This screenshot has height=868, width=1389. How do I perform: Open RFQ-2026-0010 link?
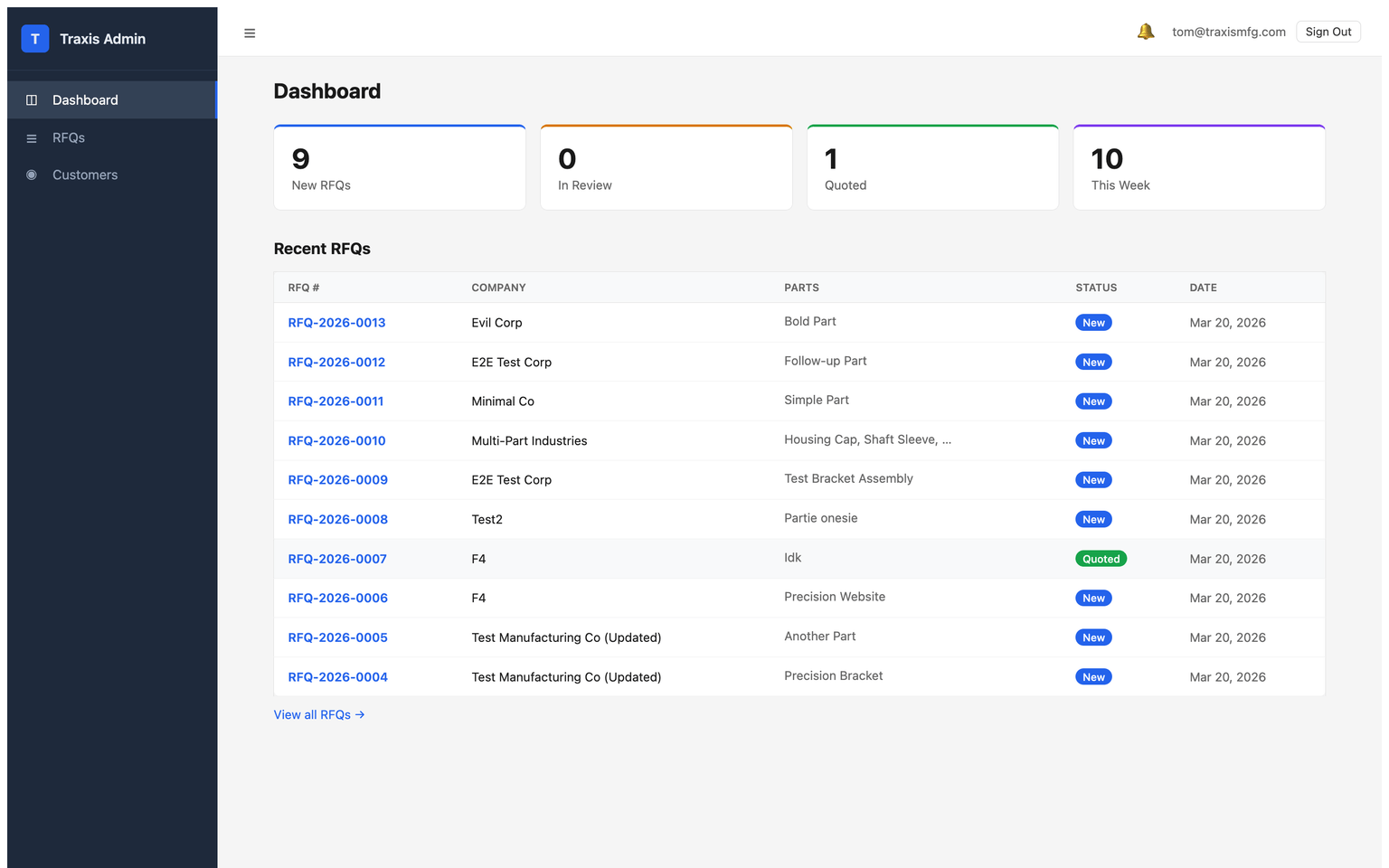[x=336, y=441]
